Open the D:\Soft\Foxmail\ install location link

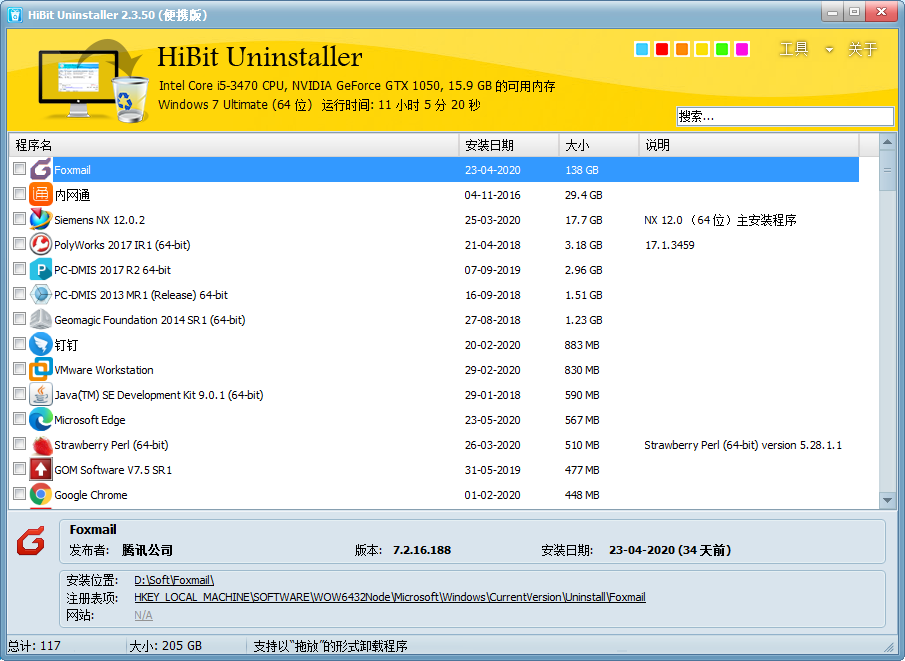point(174,580)
